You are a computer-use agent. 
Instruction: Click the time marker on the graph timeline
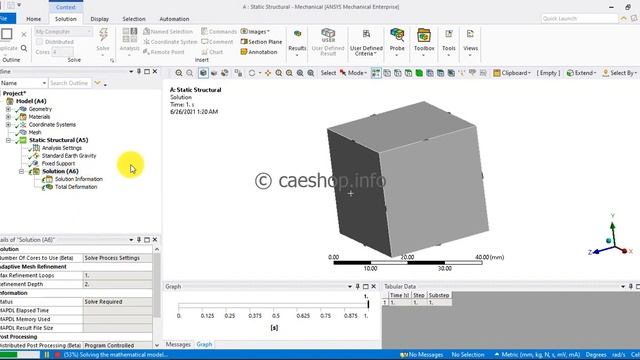point(368,304)
